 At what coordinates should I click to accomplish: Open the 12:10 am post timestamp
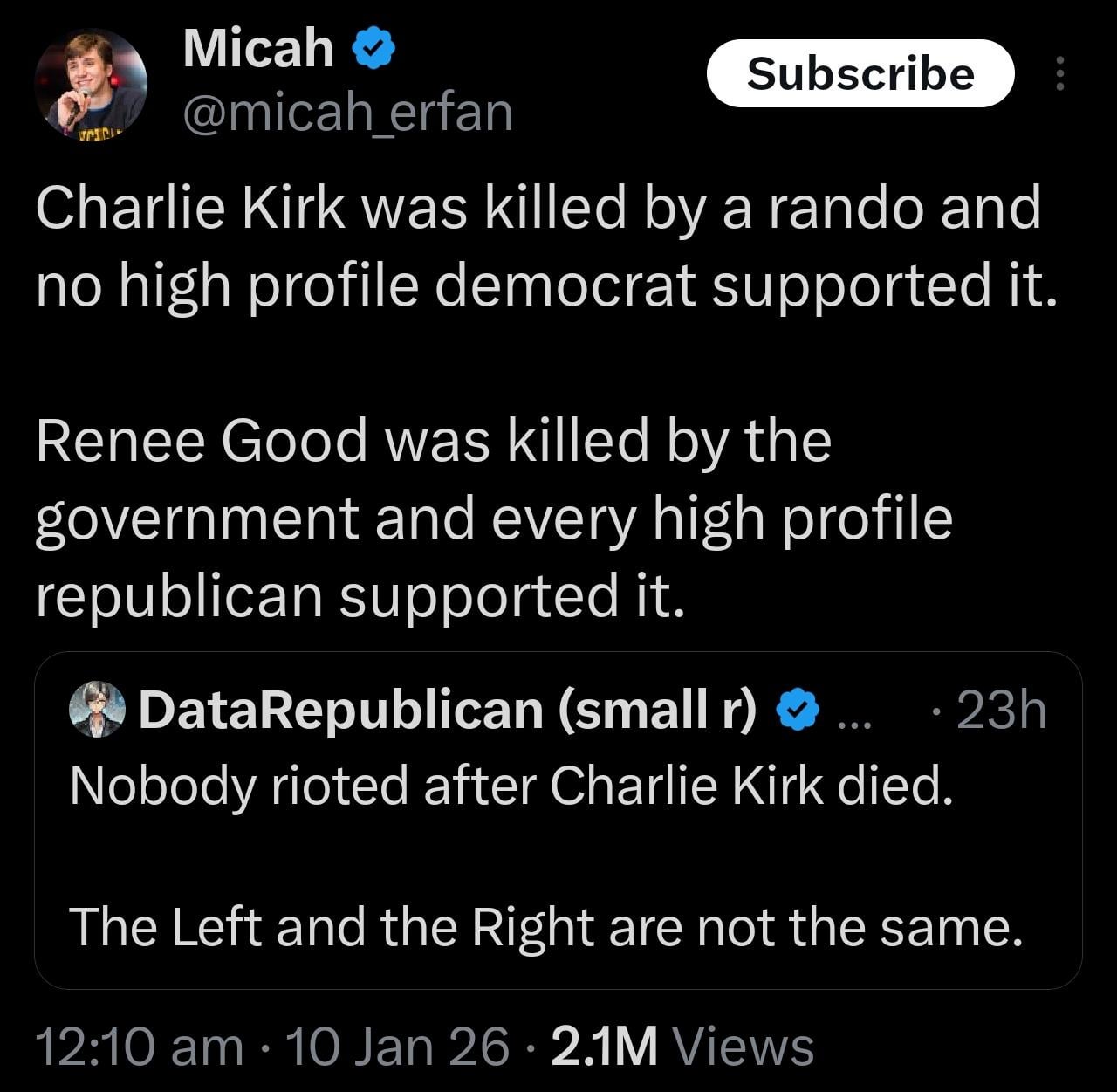pyautogui.click(x=140, y=1045)
